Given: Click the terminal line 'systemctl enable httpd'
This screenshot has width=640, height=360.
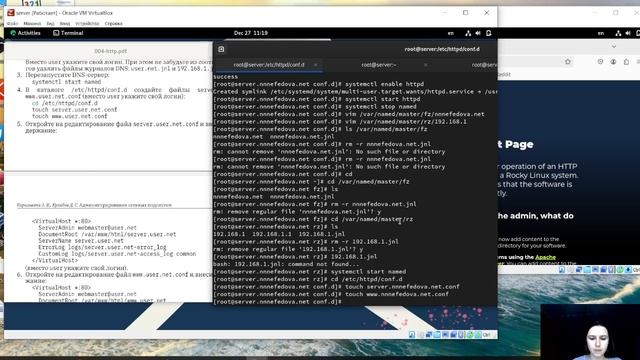Looking at the screenshot, I should click(384, 84).
